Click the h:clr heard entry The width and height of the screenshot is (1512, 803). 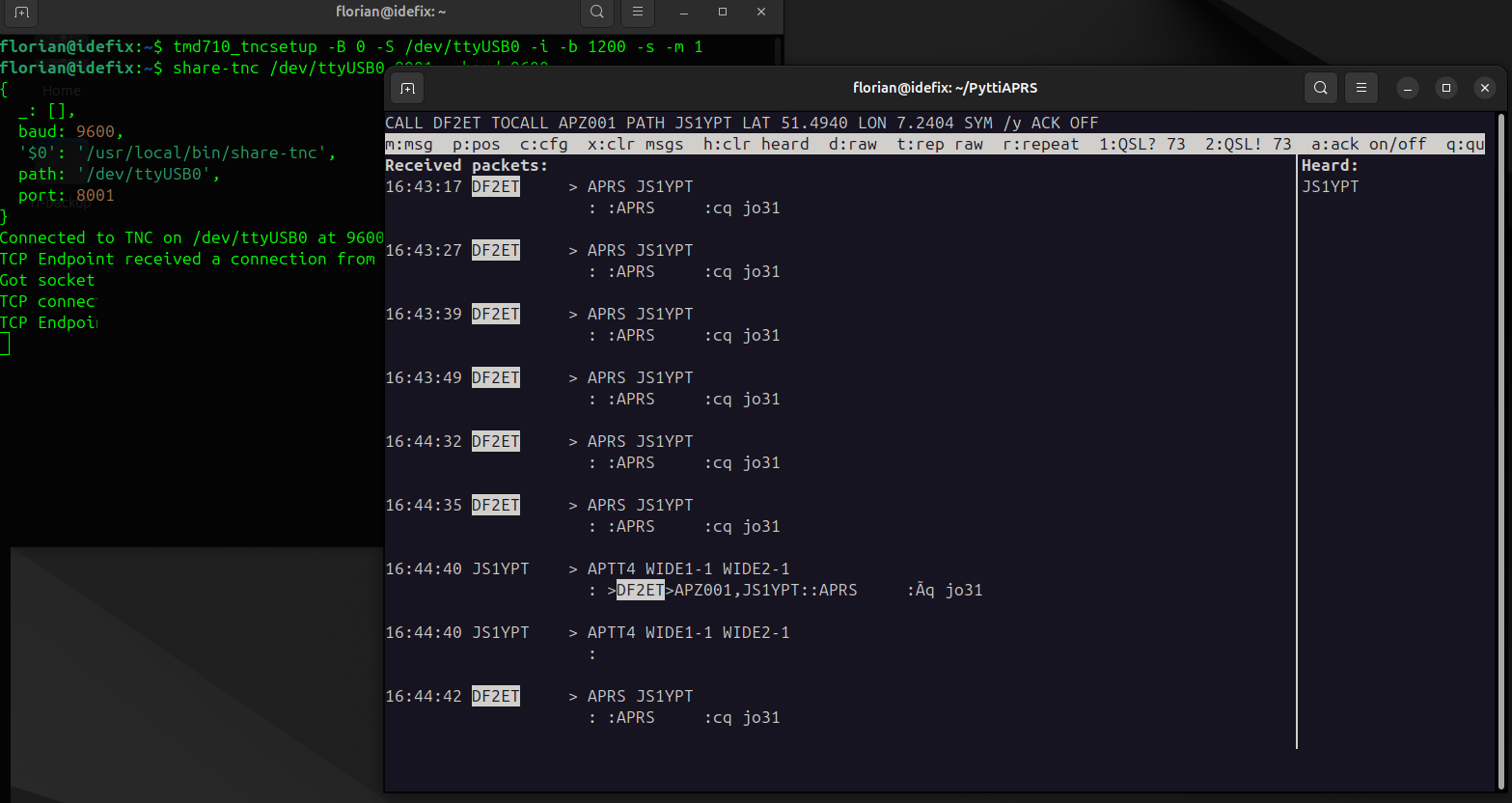[x=756, y=145]
